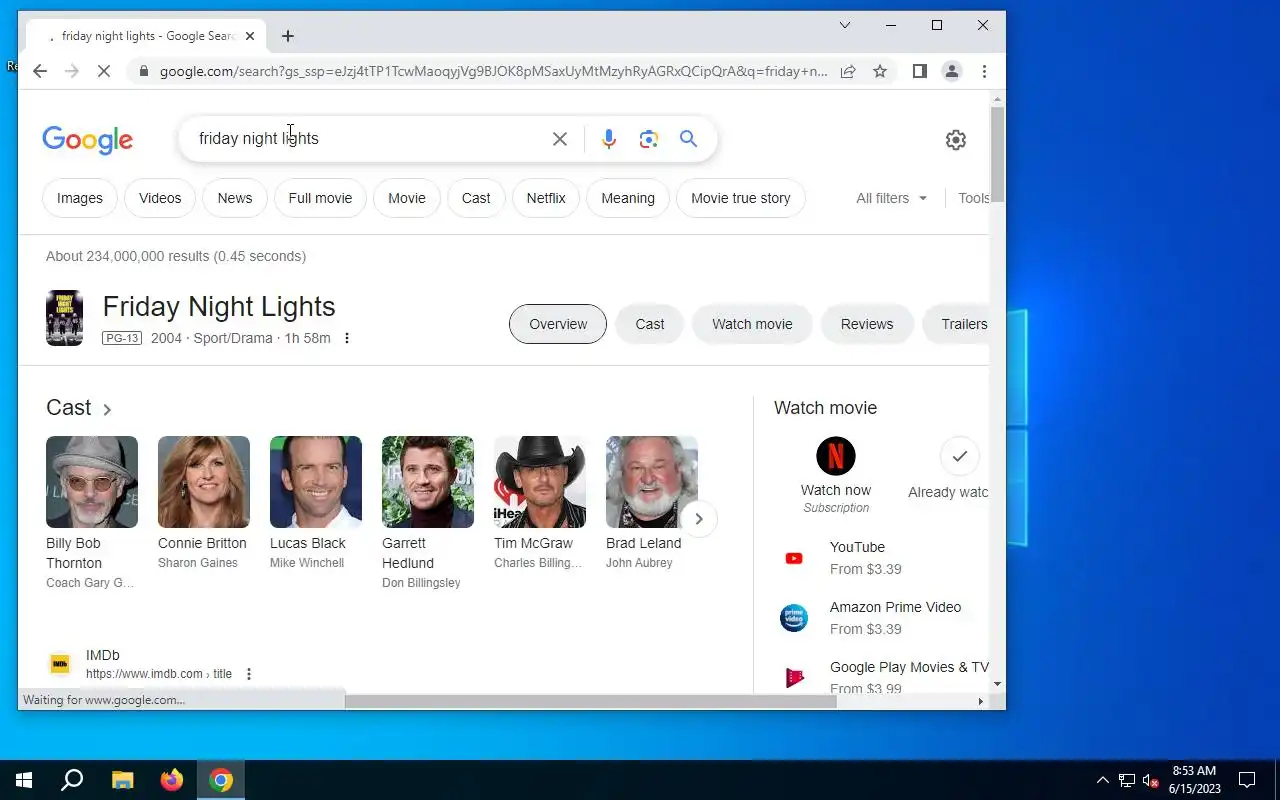This screenshot has height=800, width=1280.
Task: Click the blue magnifier search button
Action: pyautogui.click(x=688, y=139)
